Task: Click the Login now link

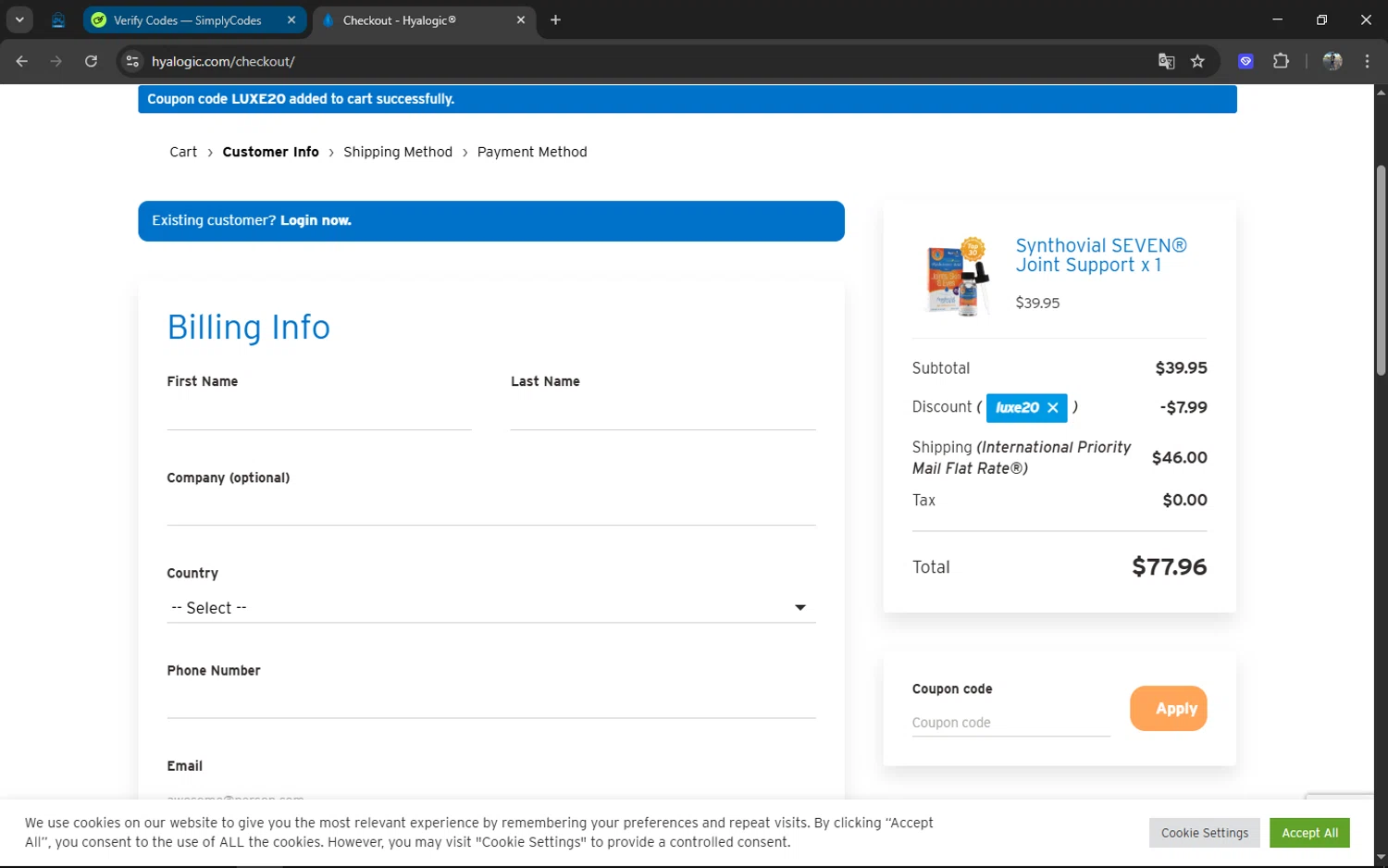Action: coord(316,220)
